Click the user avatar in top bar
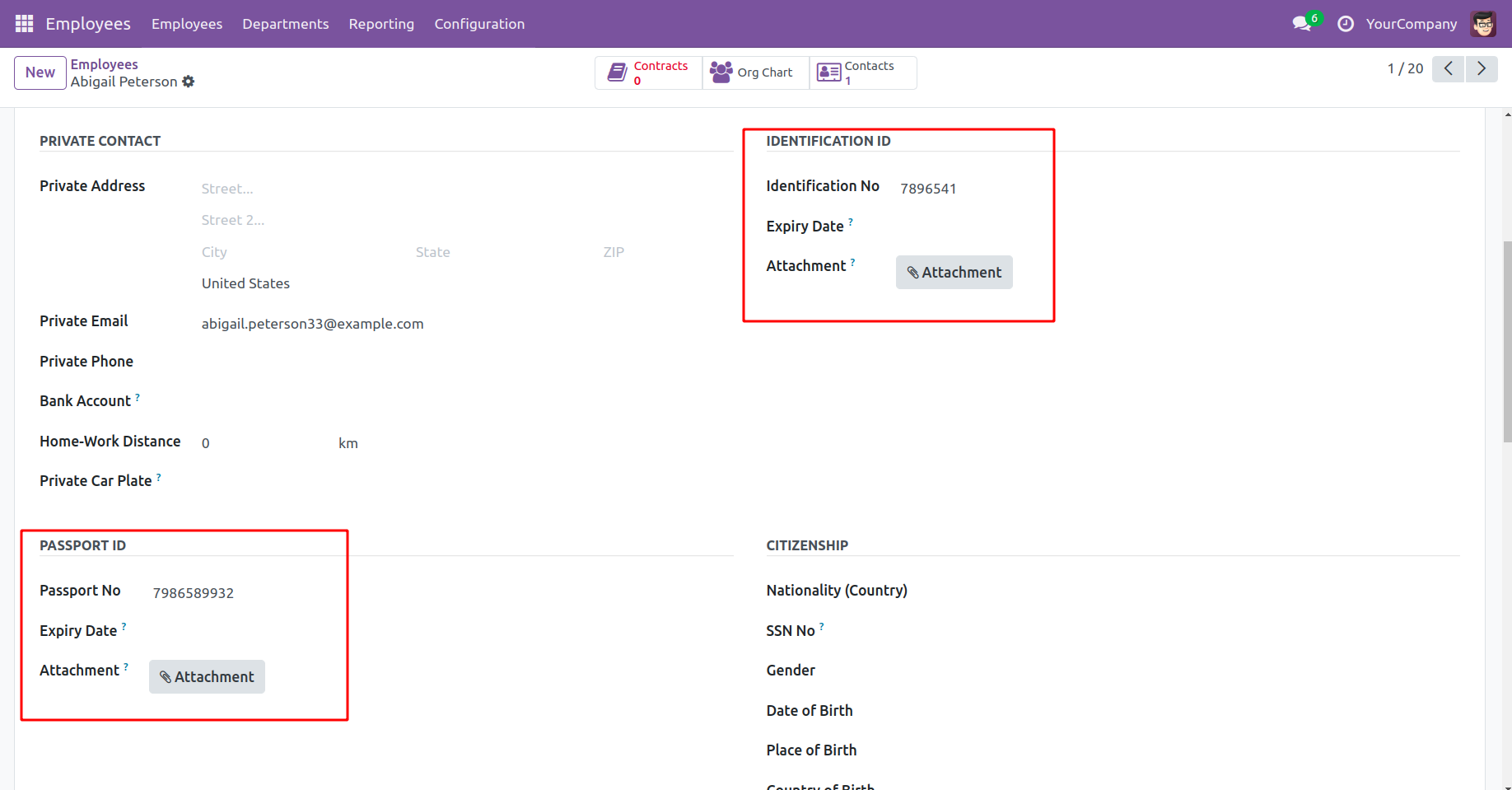 pyautogui.click(x=1483, y=24)
